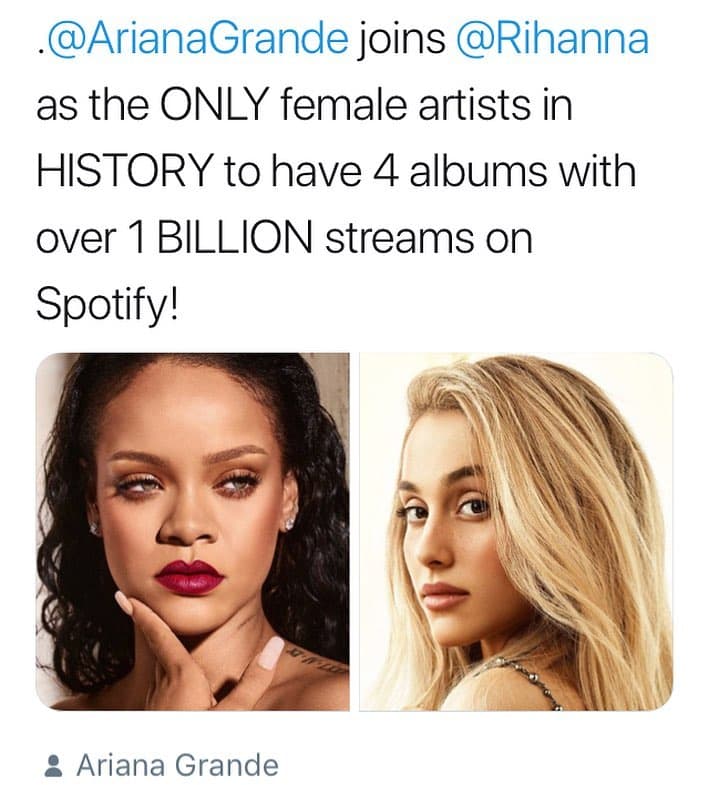This screenshot has height=785, width=709.
Task: Tap the tweet line "as the ONLY female artists in"
Action: click(304, 105)
